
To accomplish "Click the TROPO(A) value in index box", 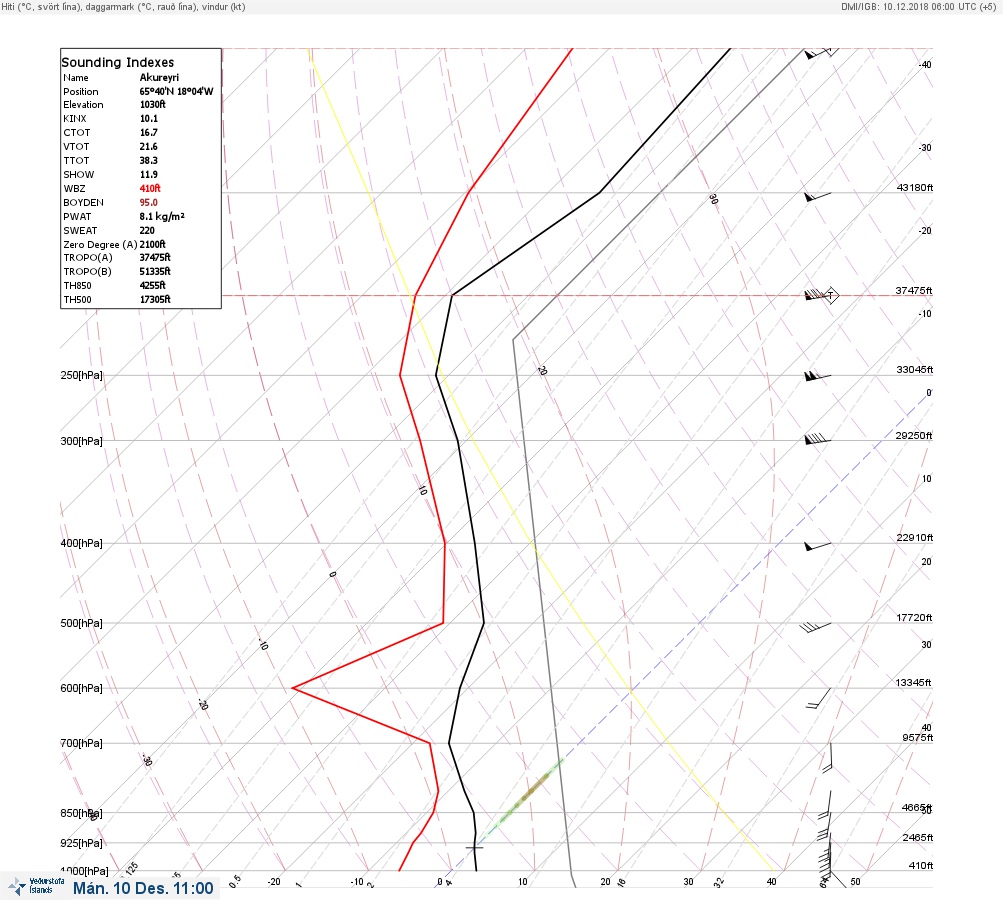I will (x=155, y=257).
